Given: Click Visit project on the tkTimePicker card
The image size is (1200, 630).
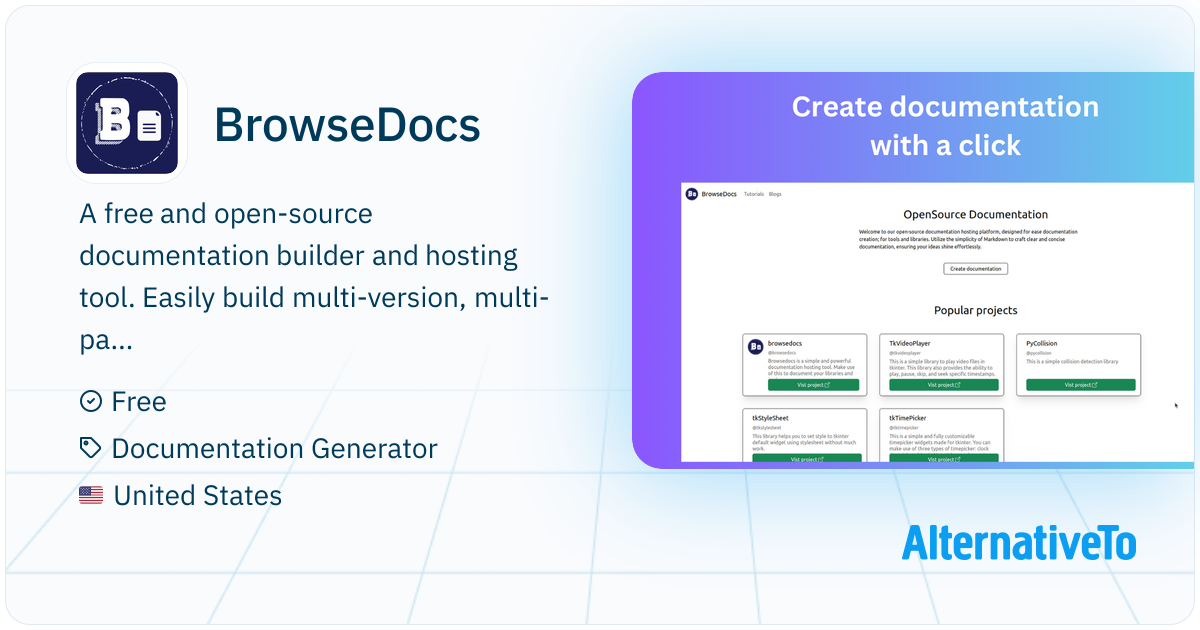Looking at the screenshot, I should coord(942,459).
